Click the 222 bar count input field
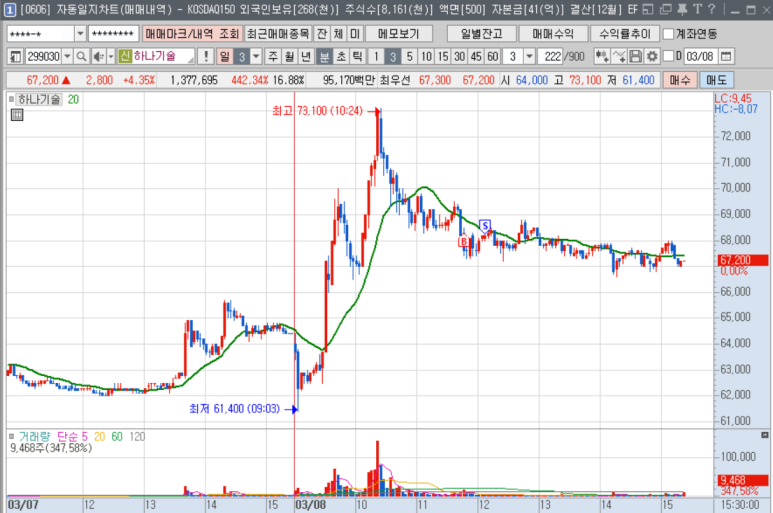This screenshot has width=773, height=513. pos(551,57)
